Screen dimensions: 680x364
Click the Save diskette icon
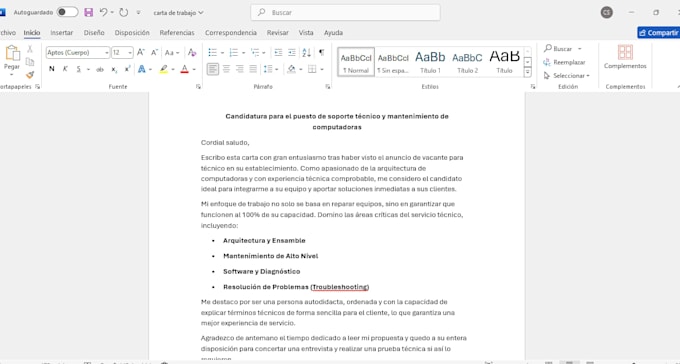pyautogui.click(x=88, y=13)
